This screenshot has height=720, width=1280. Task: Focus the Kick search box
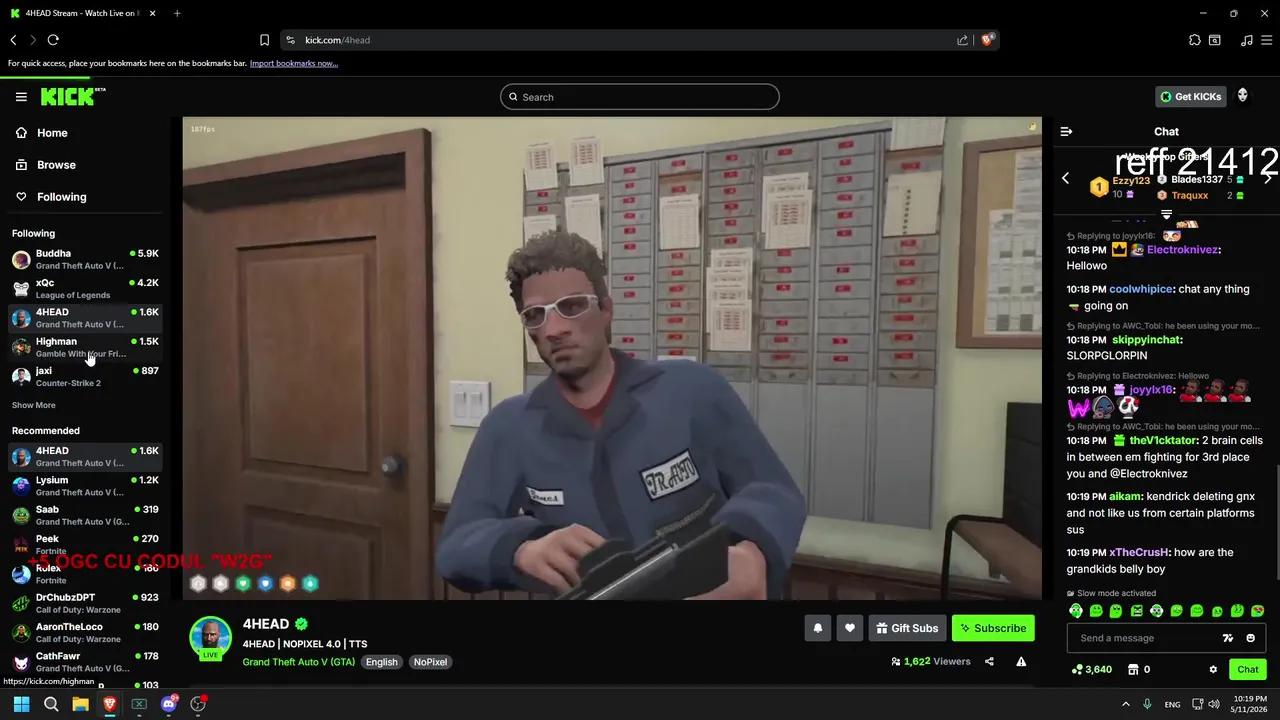tap(640, 97)
